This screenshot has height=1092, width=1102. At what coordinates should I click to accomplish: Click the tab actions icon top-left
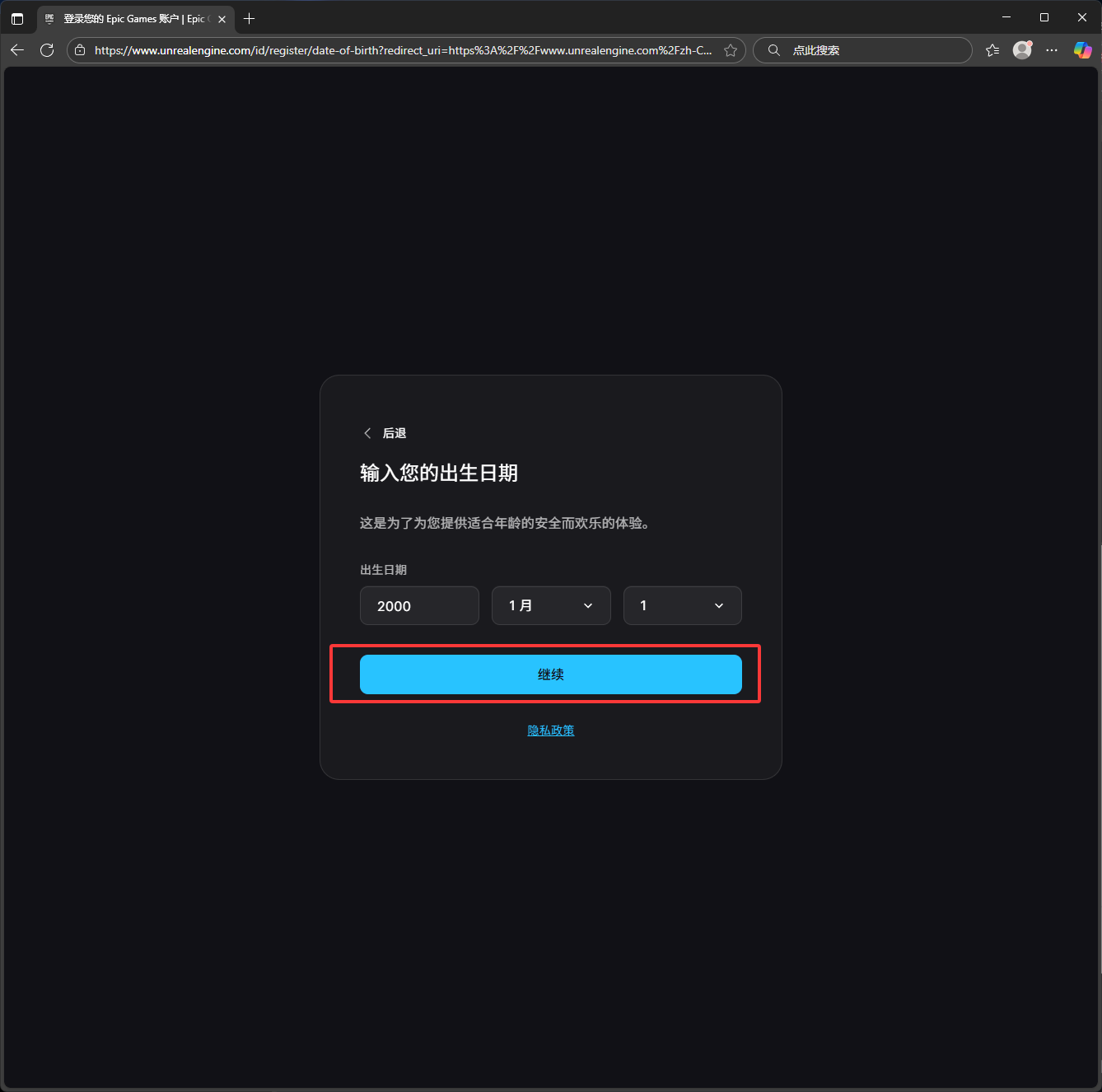point(17,18)
